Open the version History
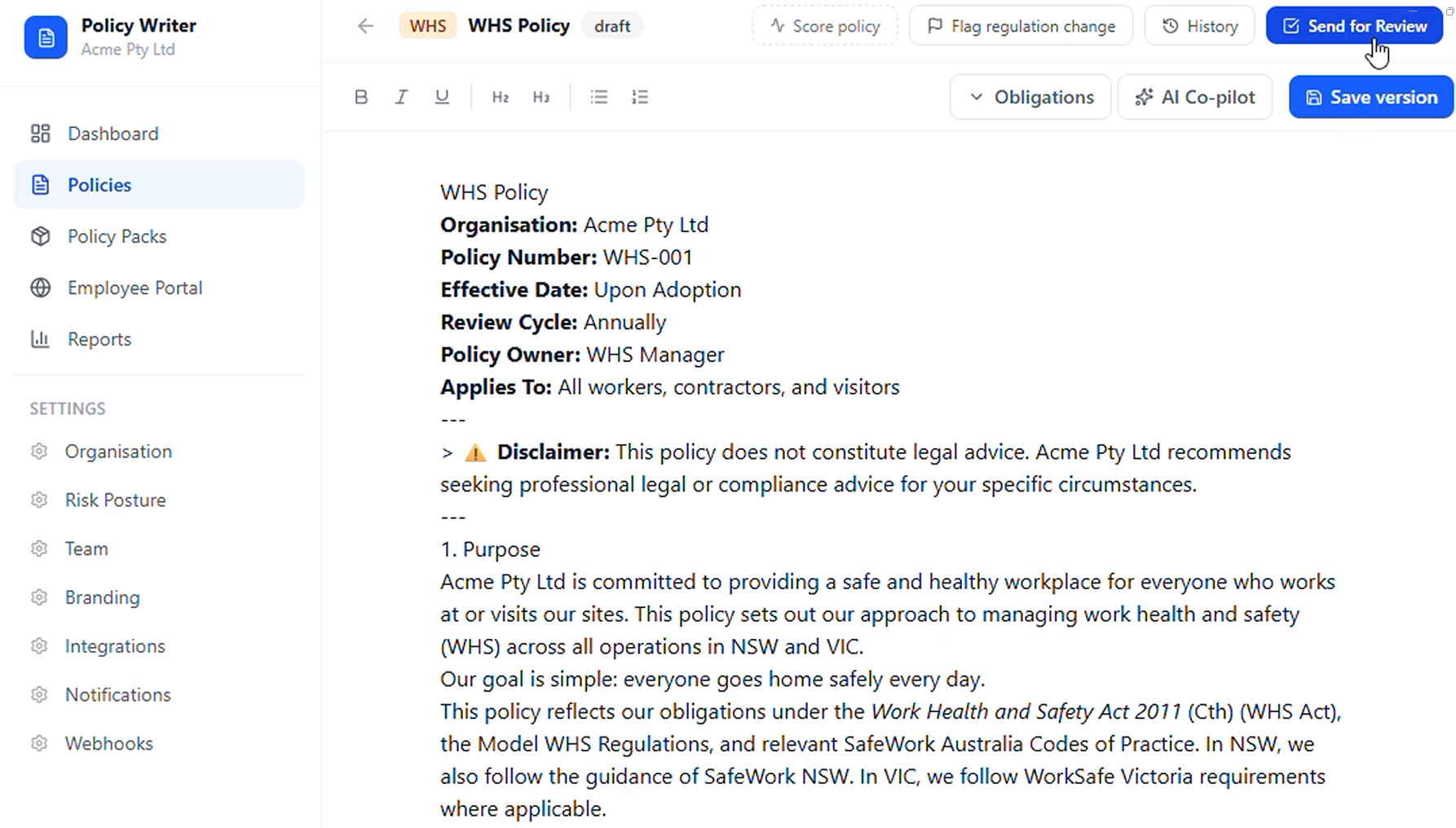1456x828 pixels. (x=1200, y=26)
